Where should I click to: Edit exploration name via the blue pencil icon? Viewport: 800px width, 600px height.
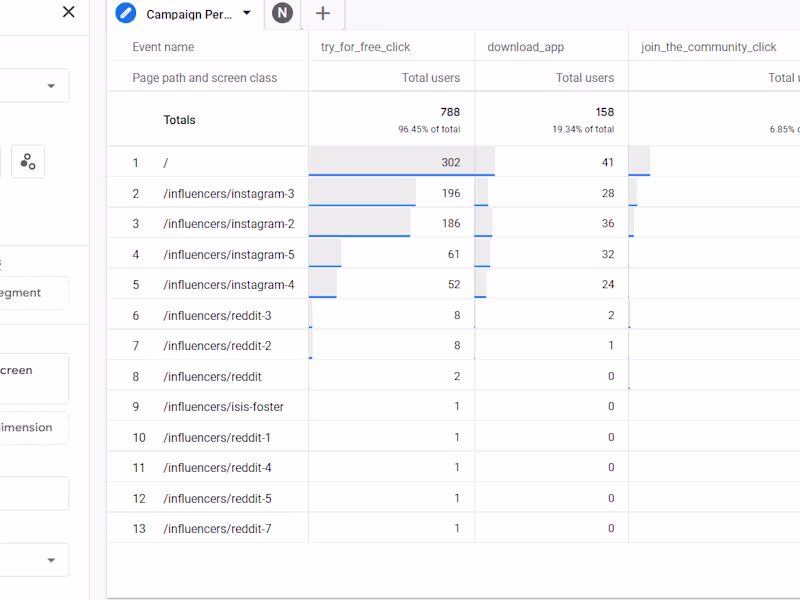coord(123,14)
